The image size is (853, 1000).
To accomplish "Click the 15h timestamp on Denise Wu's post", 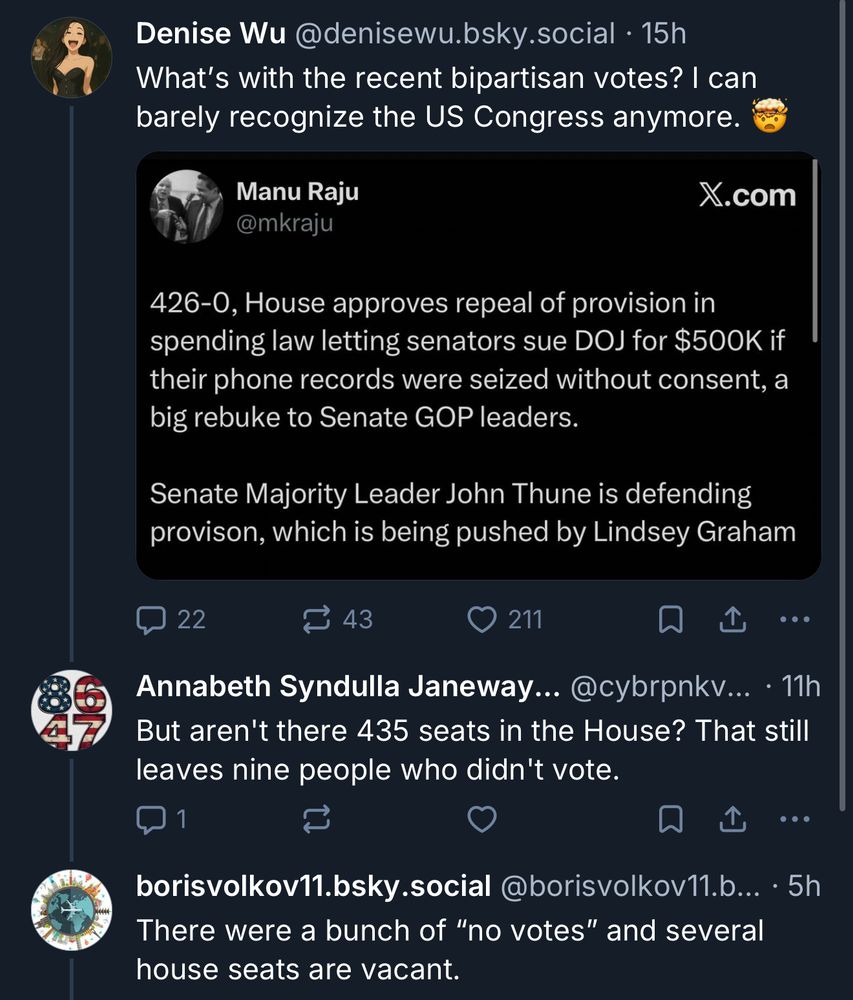I will coord(667,32).
